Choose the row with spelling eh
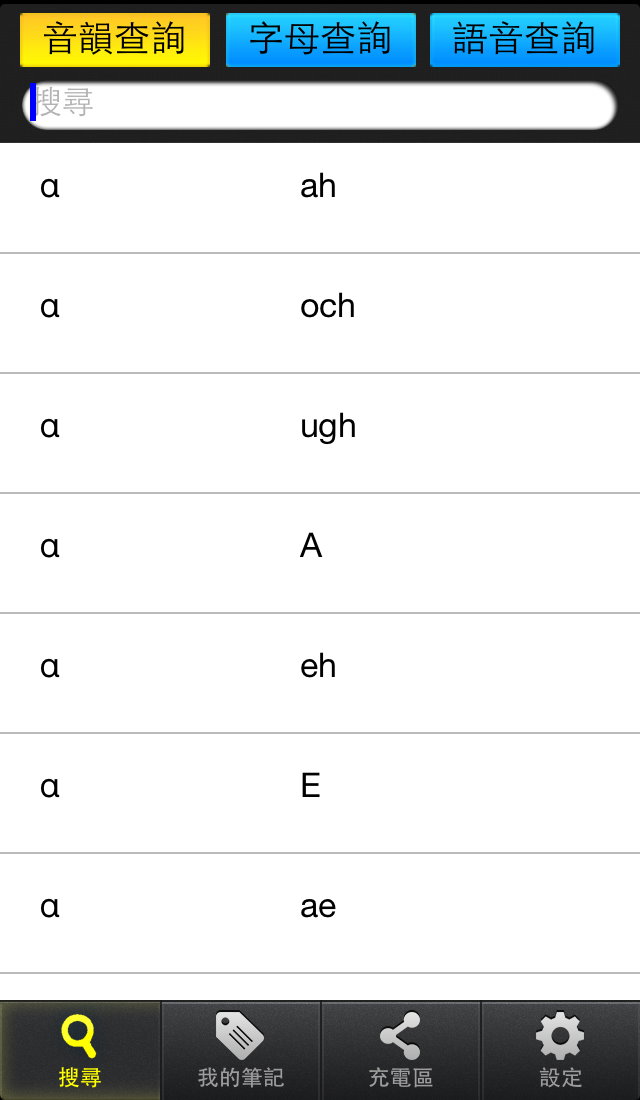This screenshot has height=1100, width=640. [x=320, y=673]
